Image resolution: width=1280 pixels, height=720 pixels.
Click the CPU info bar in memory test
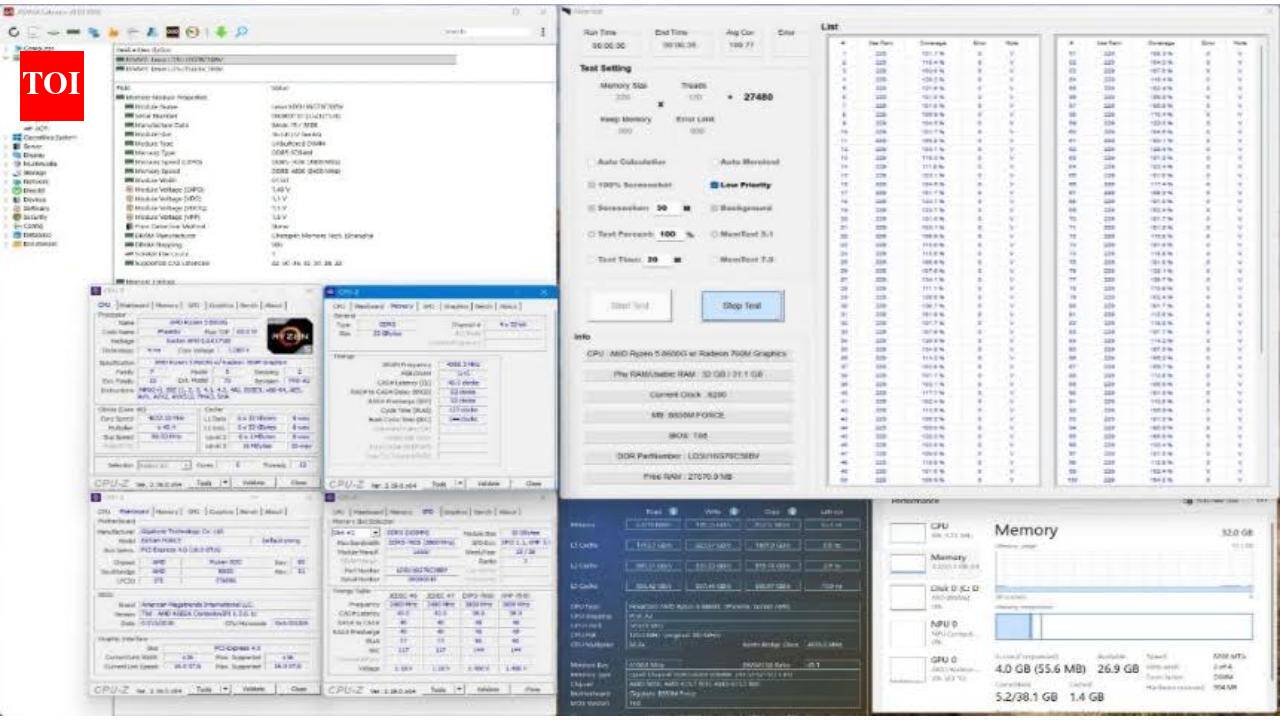coord(686,354)
